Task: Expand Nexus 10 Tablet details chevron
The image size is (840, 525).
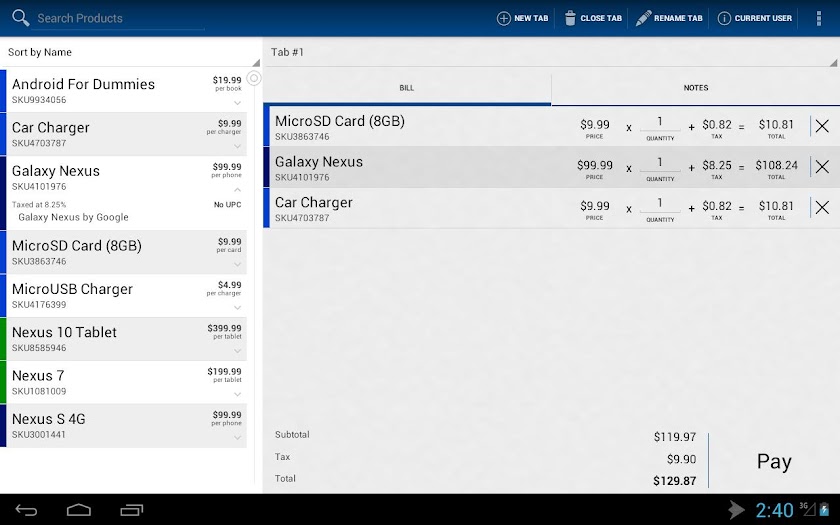Action: tap(237, 351)
